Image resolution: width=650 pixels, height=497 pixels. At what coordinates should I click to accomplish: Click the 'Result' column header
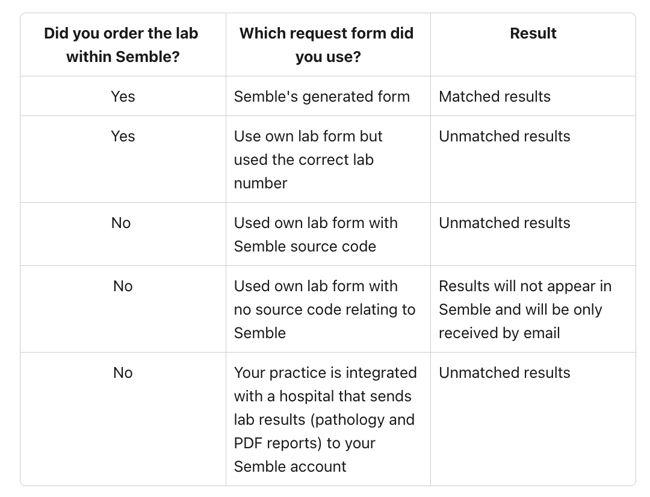pyautogui.click(x=533, y=33)
